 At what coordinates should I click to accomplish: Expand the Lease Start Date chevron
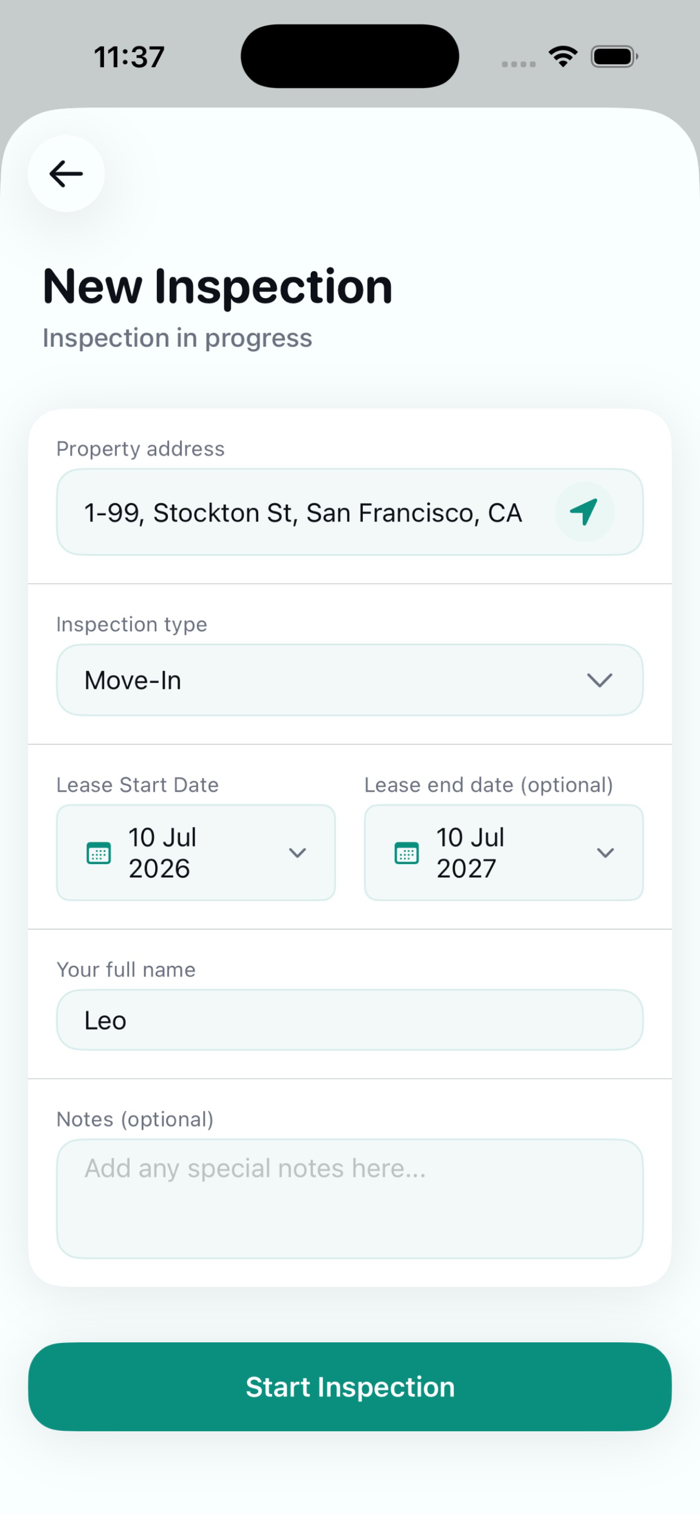297,853
